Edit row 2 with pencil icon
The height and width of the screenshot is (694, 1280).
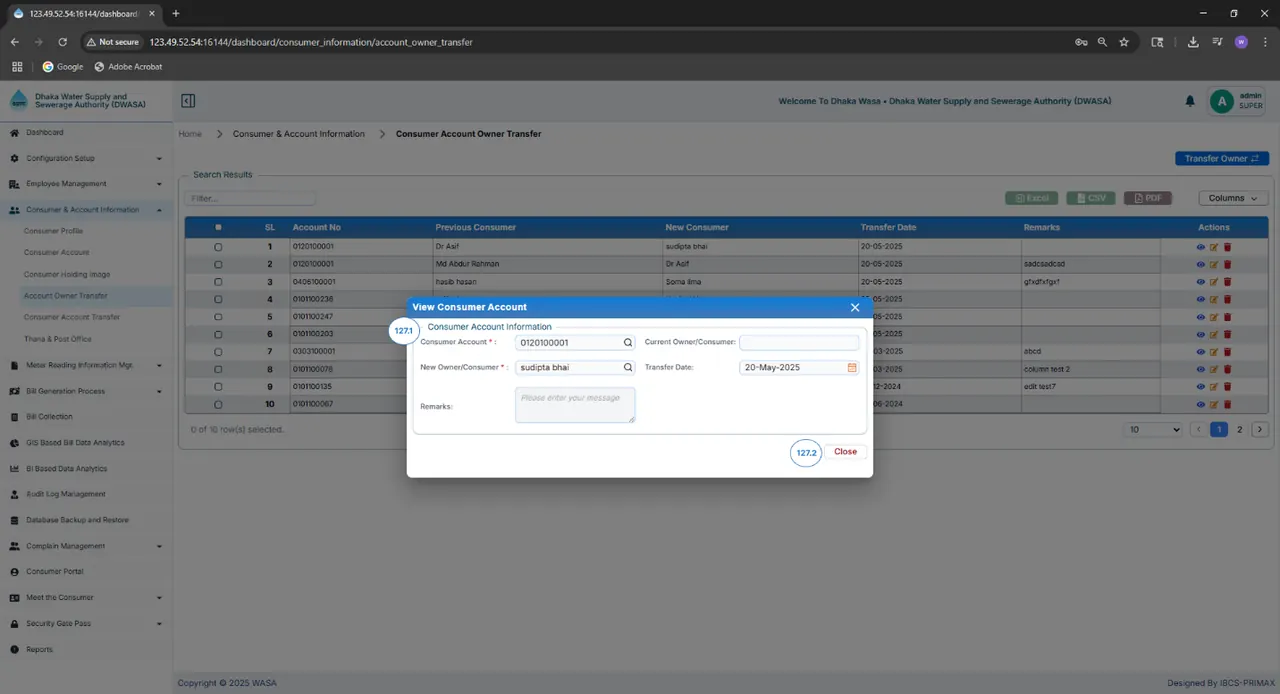[x=1214, y=264]
